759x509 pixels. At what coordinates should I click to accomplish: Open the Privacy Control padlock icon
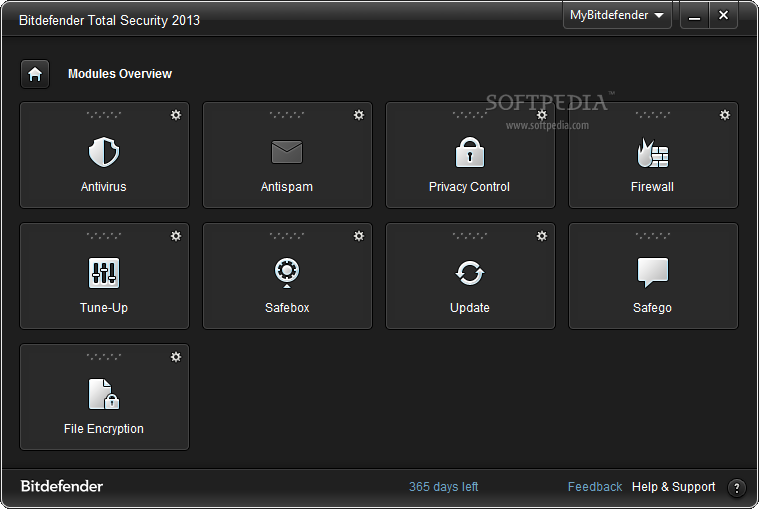coord(470,152)
